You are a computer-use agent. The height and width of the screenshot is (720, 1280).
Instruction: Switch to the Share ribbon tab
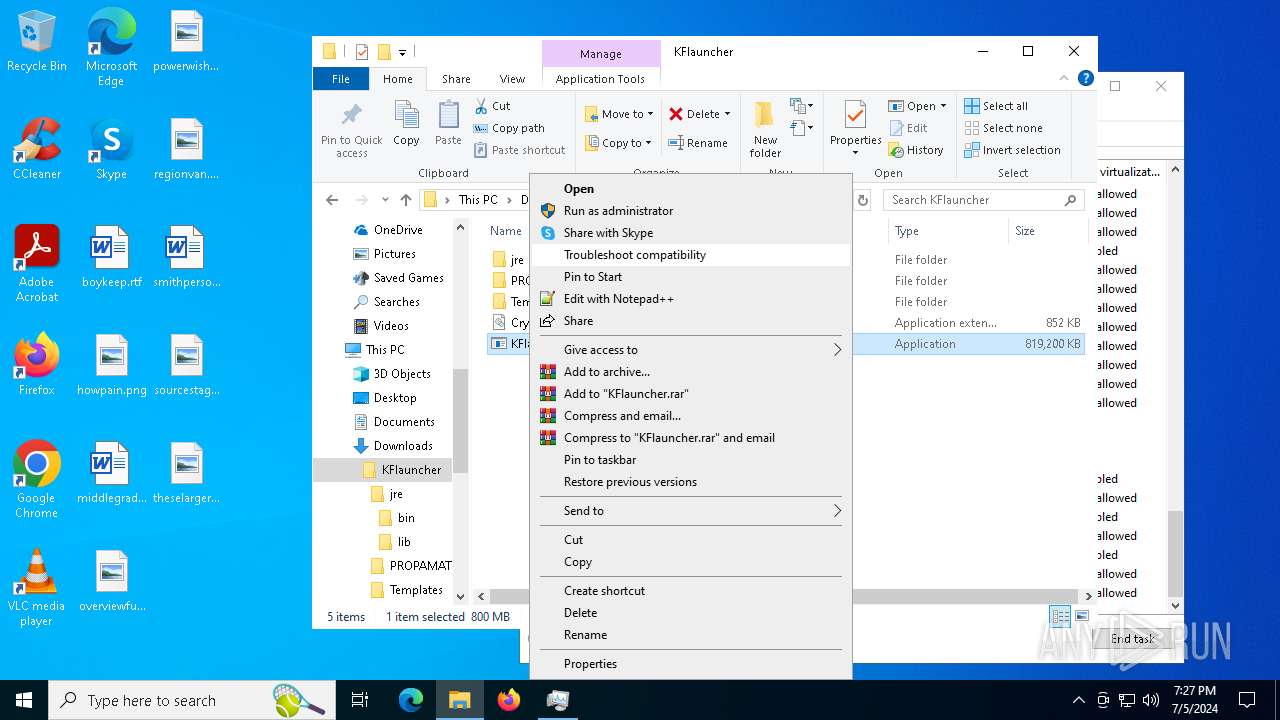(456, 79)
